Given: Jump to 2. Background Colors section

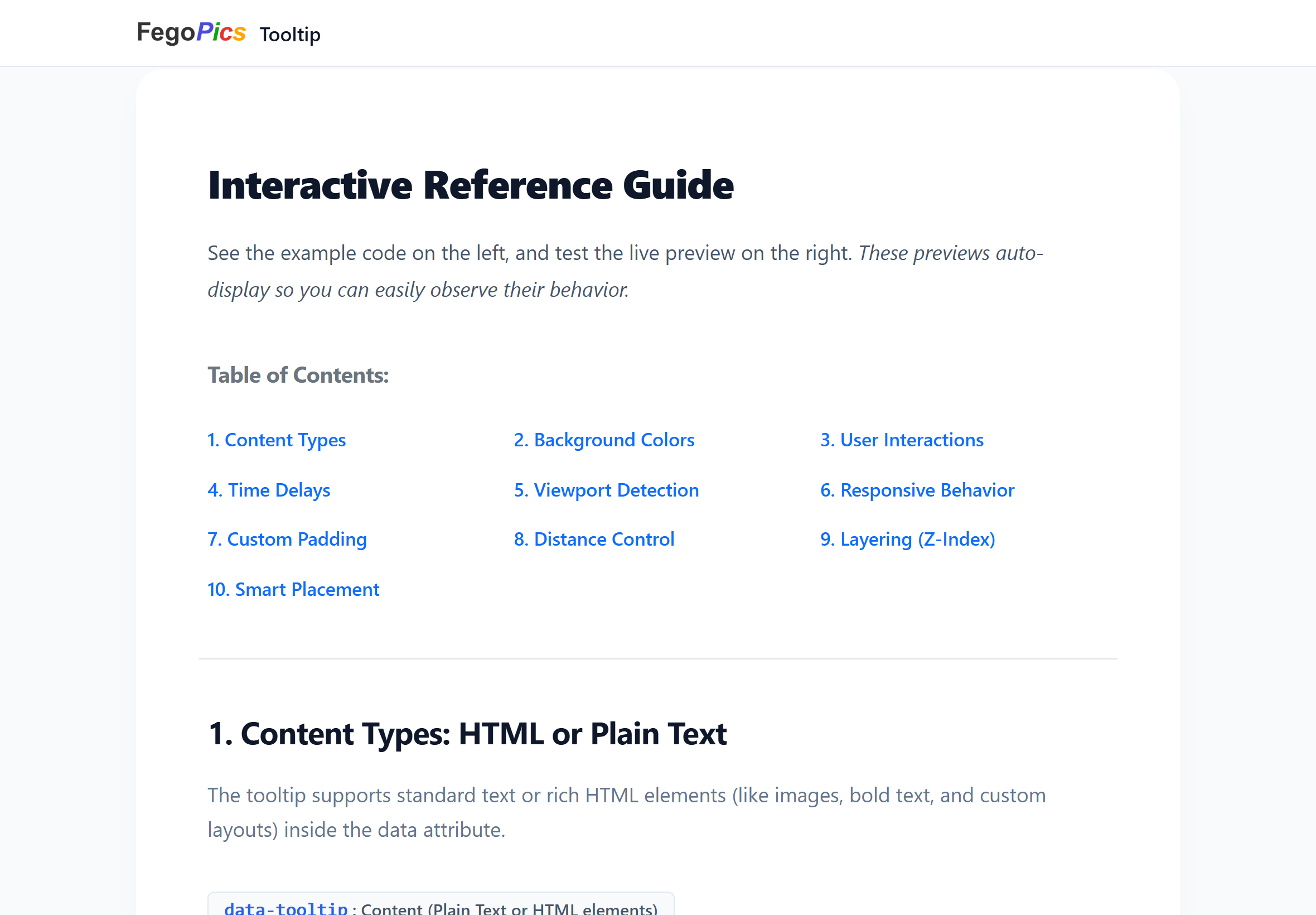Looking at the screenshot, I should tap(604, 440).
